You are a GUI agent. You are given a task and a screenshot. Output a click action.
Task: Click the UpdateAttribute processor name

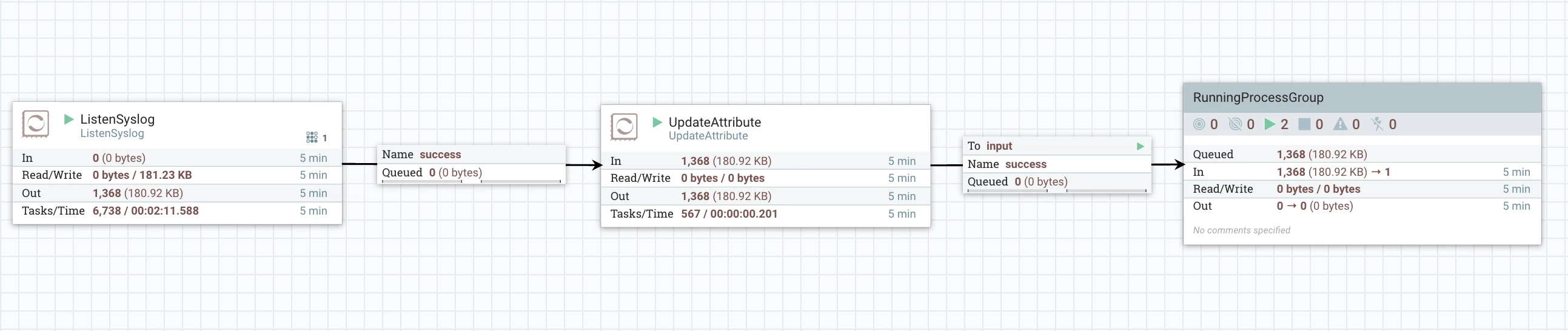click(x=715, y=122)
